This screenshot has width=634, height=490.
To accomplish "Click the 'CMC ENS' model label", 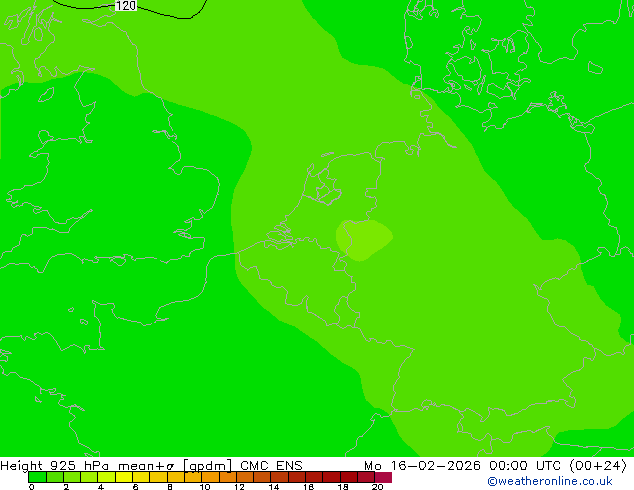I will click(271, 466).
